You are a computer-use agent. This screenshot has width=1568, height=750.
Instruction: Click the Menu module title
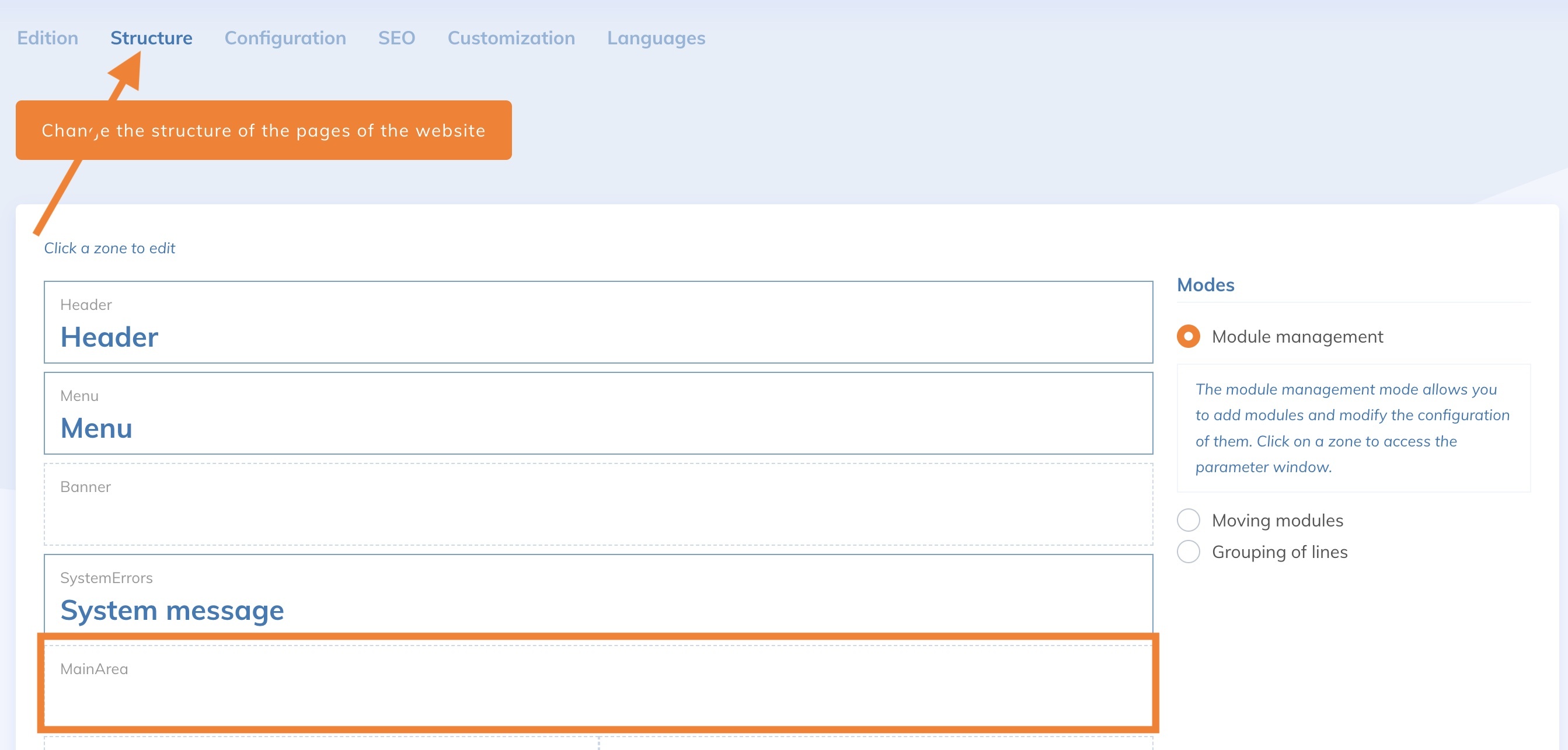point(96,428)
